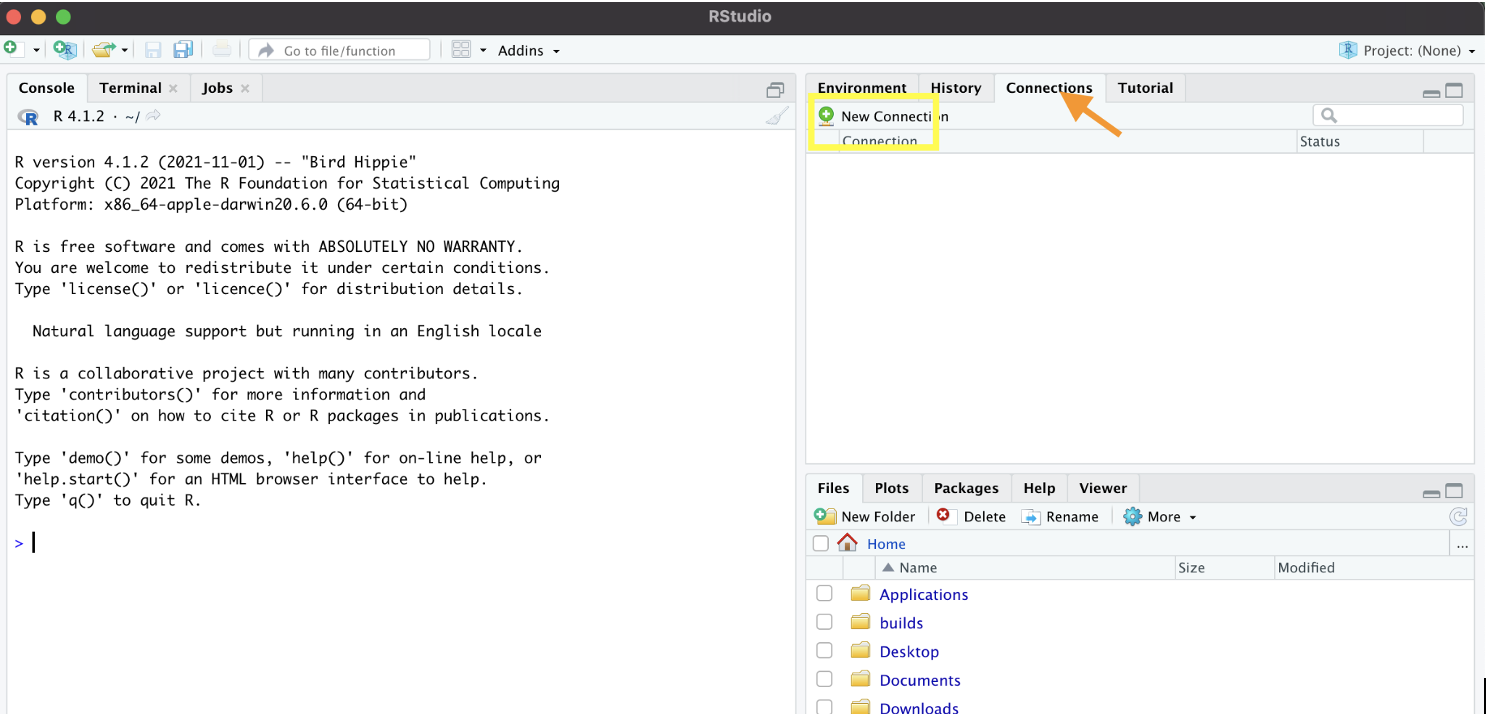Open the Applications folder link
Viewport: 1488px width, 720px height.
coord(923,594)
